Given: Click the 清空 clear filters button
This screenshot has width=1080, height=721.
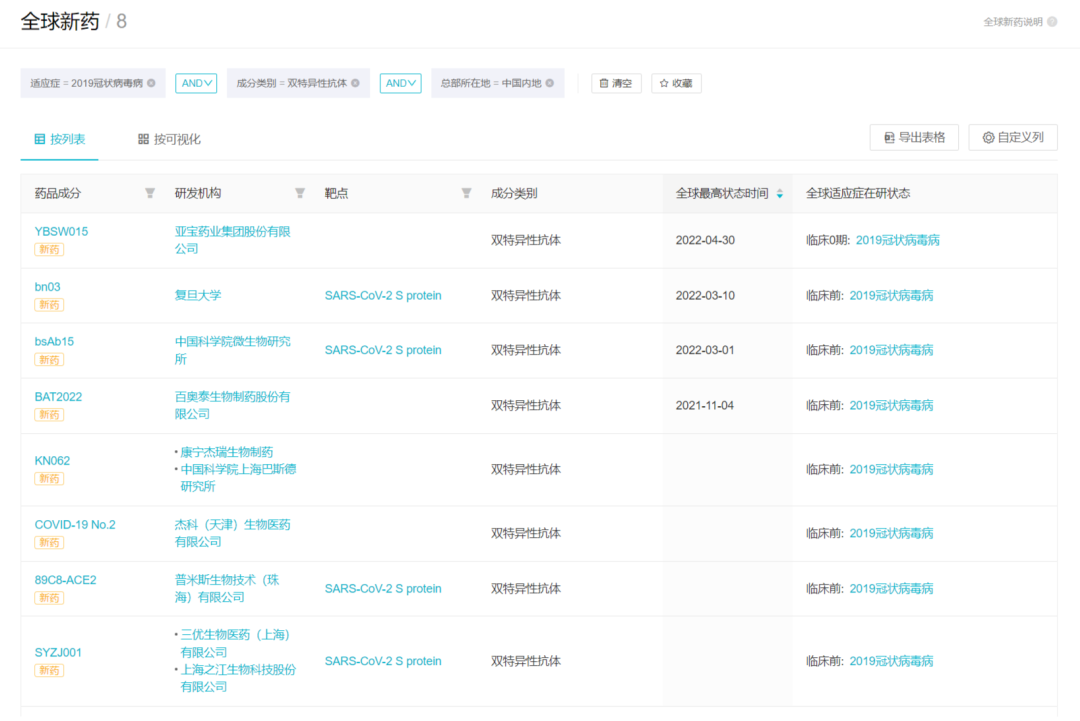Looking at the screenshot, I should click(x=616, y=83).
